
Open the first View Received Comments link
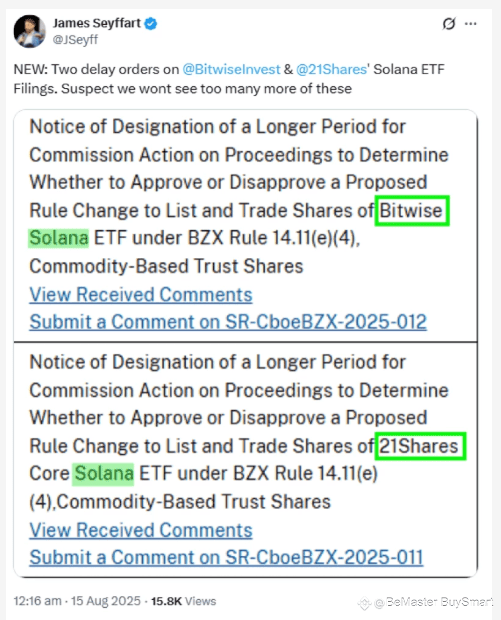click(x=141, y=295)
